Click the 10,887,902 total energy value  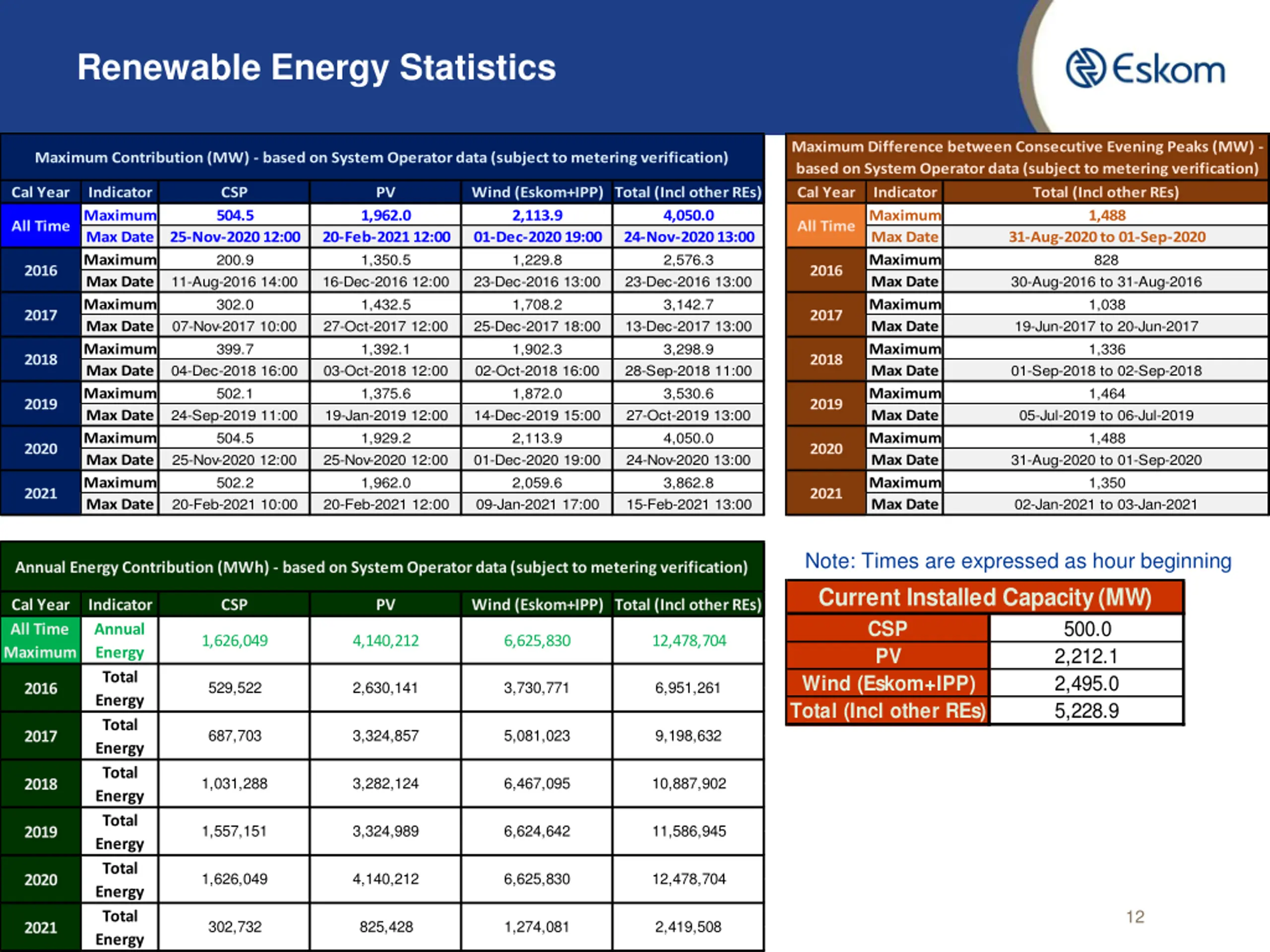[x=689, y=783]
